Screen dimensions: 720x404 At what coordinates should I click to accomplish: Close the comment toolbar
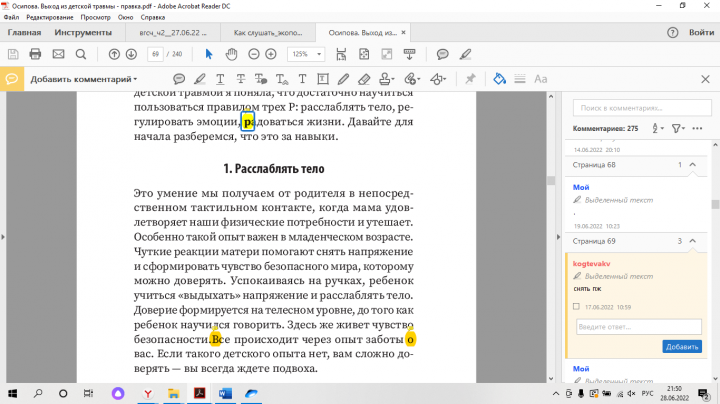click(x=706, y=79)
